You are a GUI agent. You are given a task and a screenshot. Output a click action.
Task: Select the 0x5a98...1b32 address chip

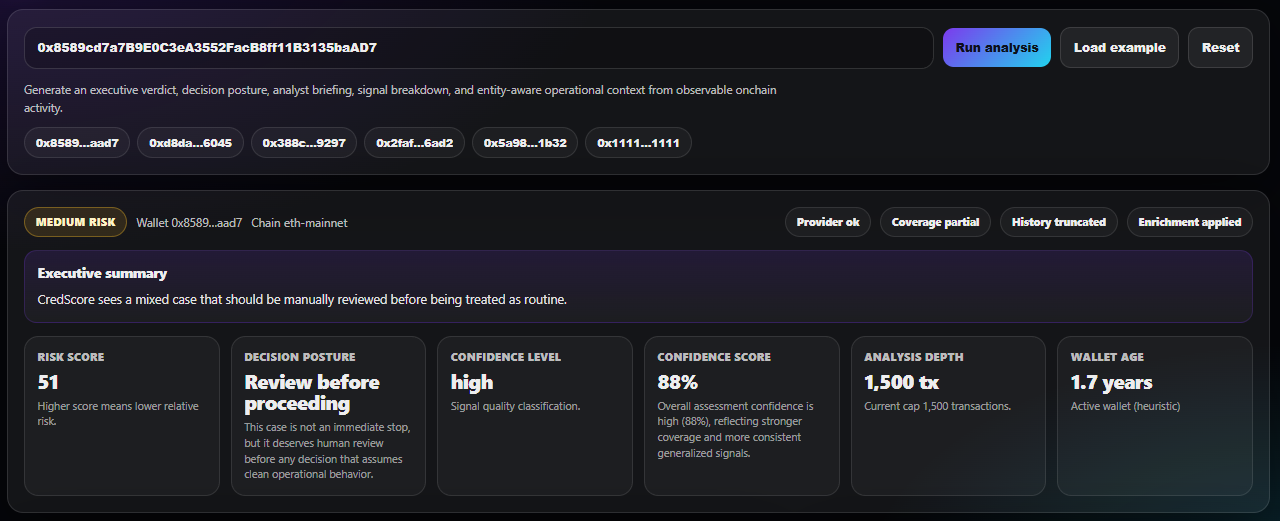[525, 143]
